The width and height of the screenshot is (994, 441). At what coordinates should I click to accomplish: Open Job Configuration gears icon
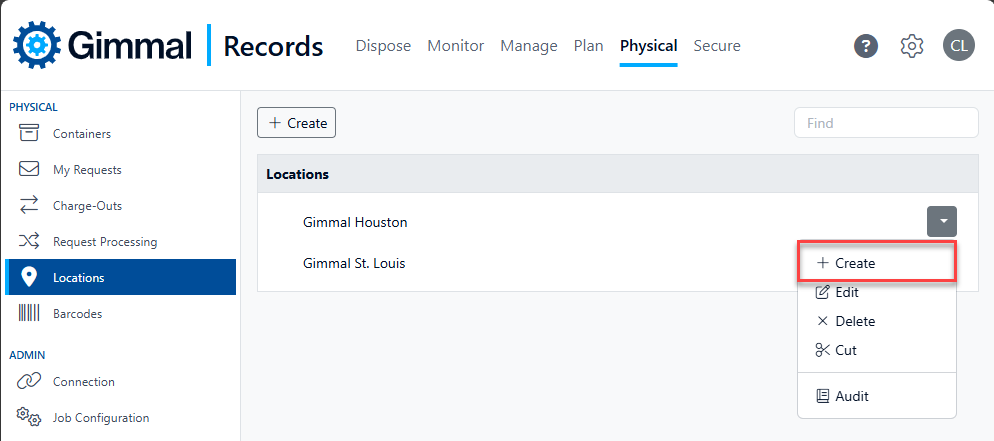(x=29, y=417)
